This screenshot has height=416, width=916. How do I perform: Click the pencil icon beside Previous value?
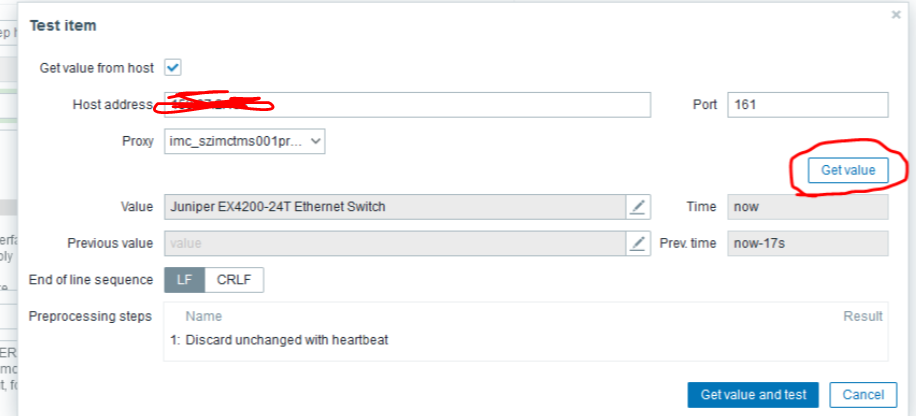tap(638, 243)
